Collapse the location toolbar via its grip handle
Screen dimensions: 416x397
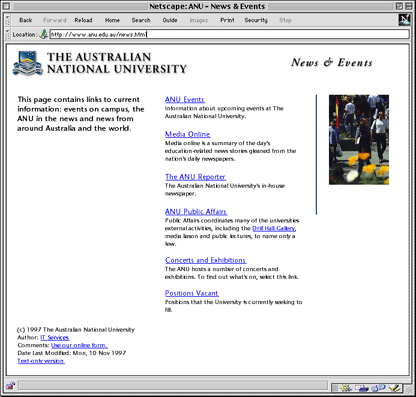(x=7, y=34)
